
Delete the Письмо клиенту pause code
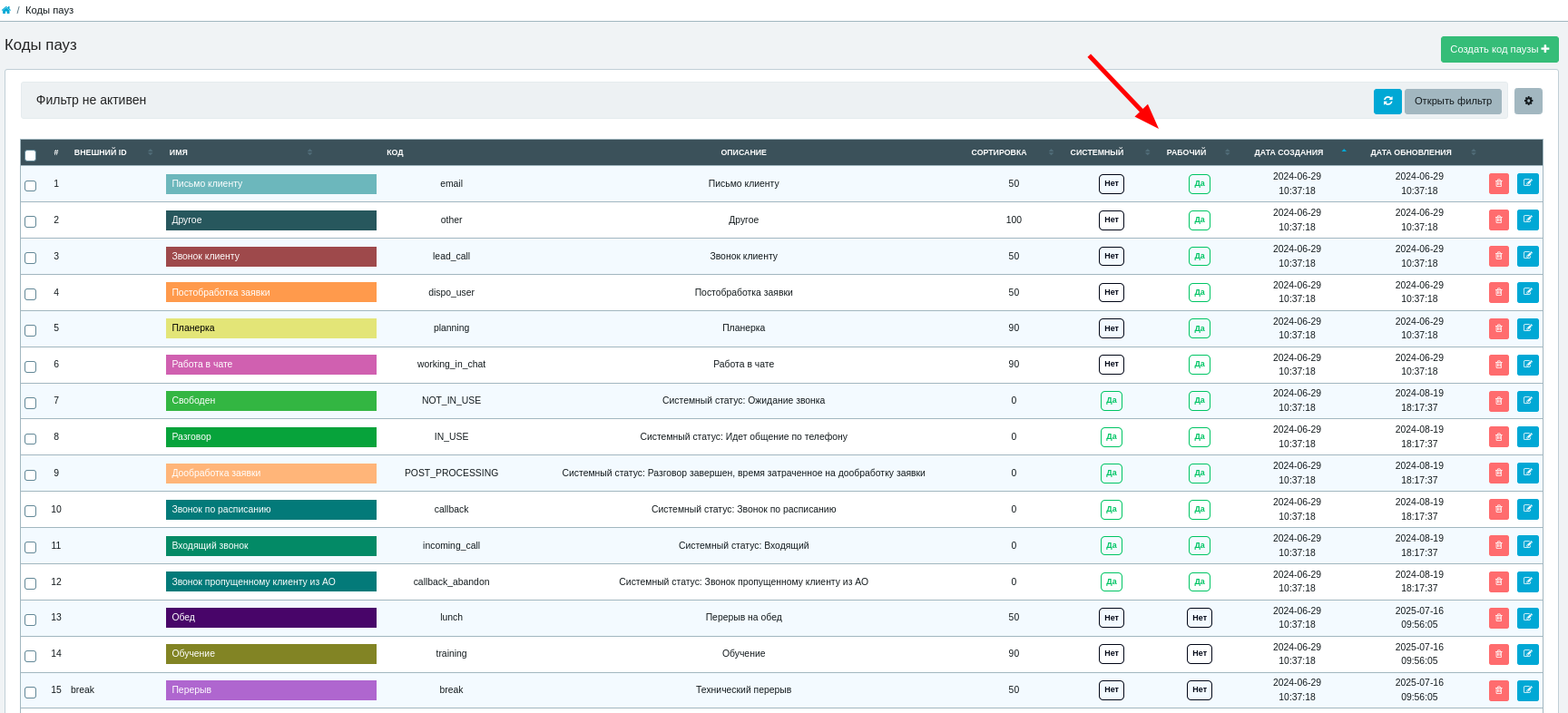tap(1499, 183)
